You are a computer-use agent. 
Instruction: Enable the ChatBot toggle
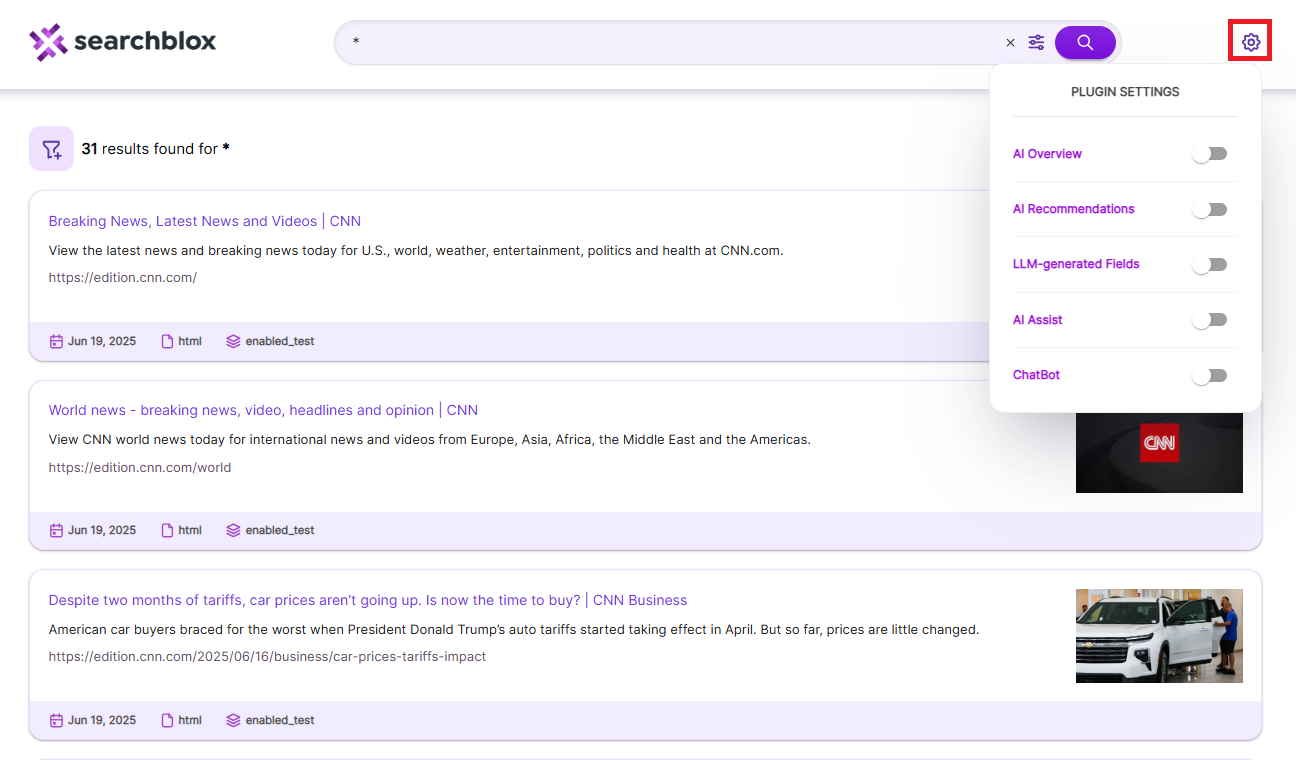tap(1209, 376)
